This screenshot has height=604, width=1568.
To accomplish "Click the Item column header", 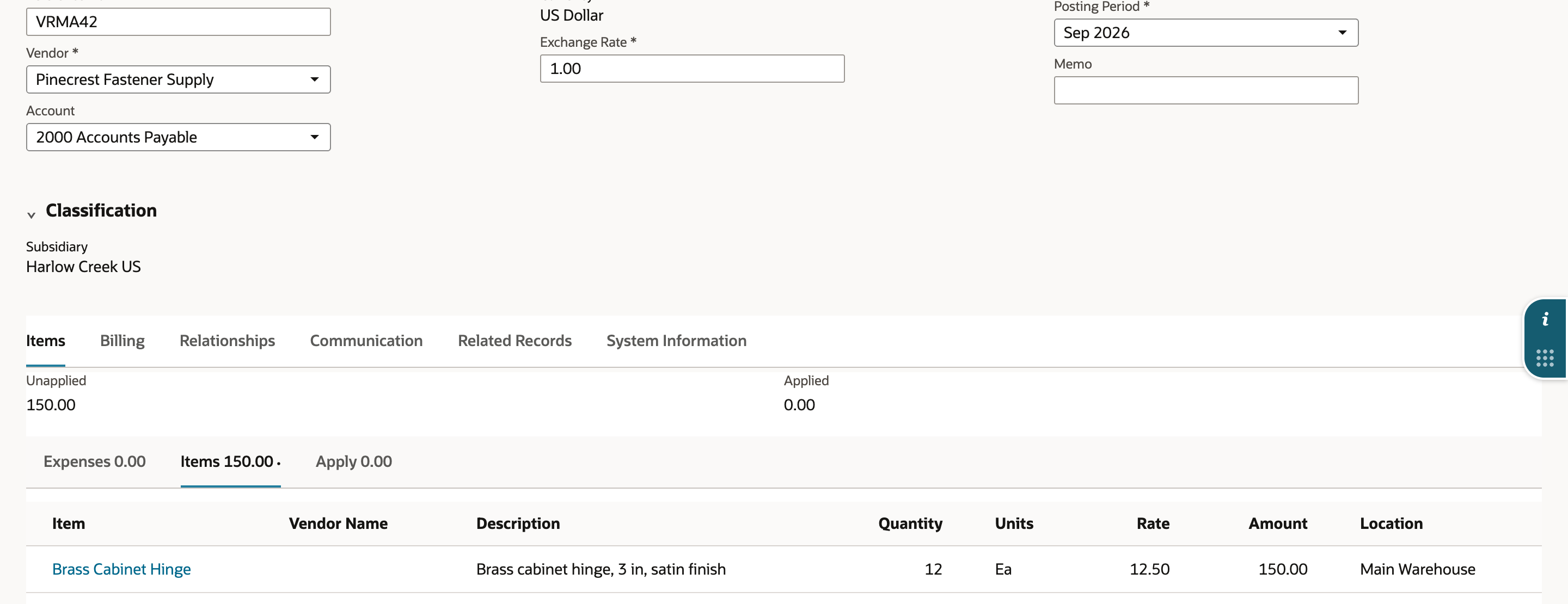I will point(69,523).
